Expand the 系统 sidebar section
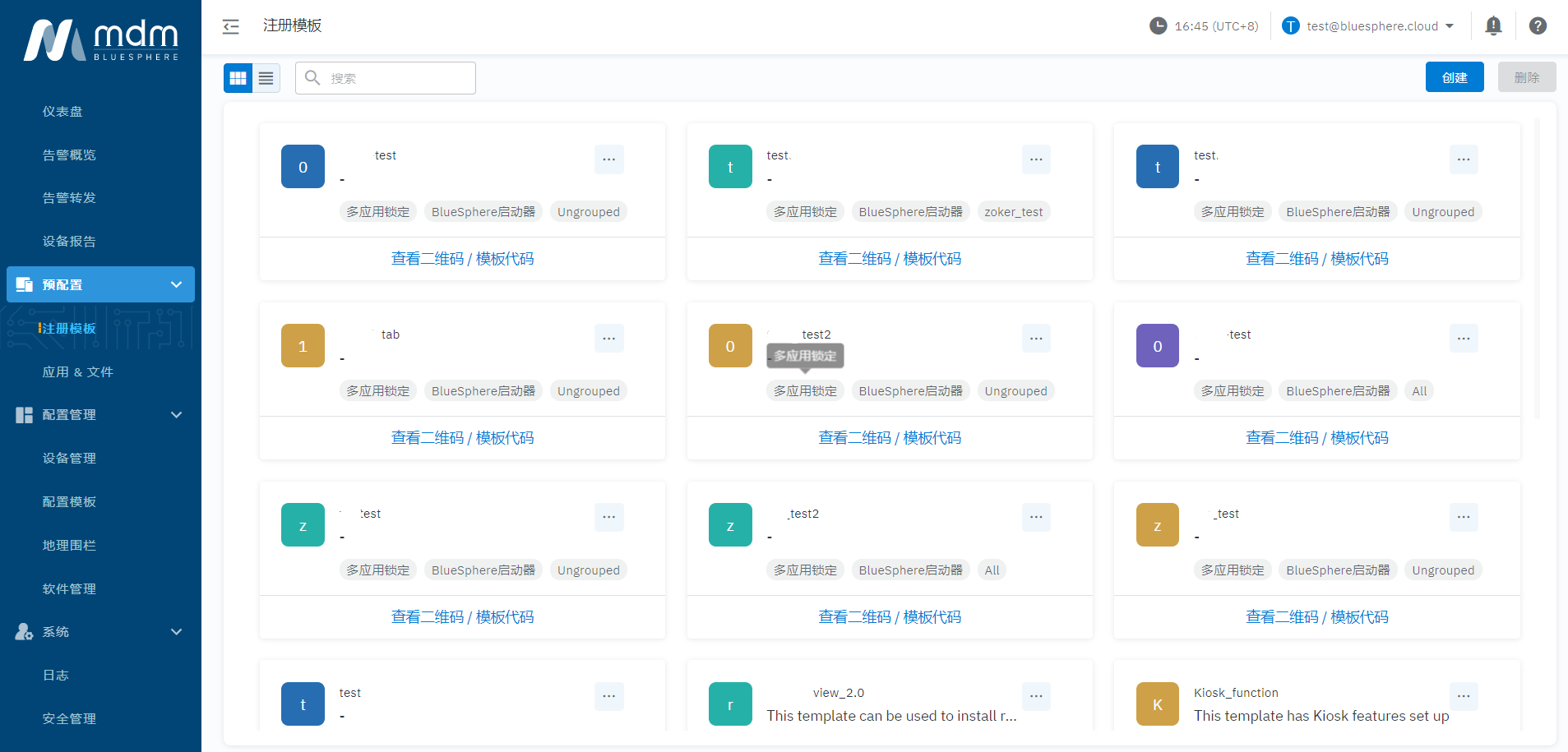The width and height of the screenshot is (1568, 752). [x=176, y=632]
